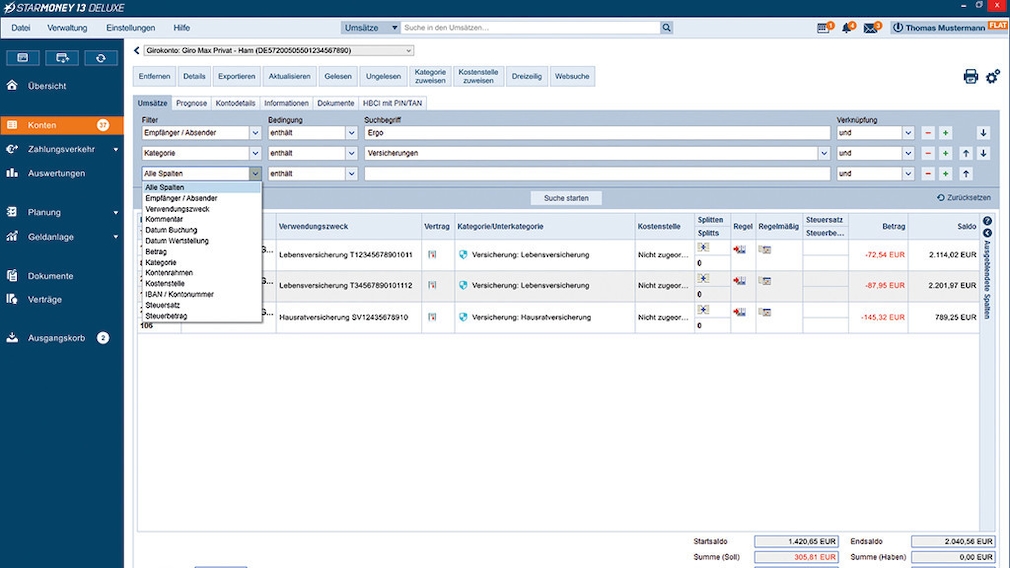The image size is (1010, 568).
Task: Click the refresh icon button in sidebar
Action: click(100, 58)
